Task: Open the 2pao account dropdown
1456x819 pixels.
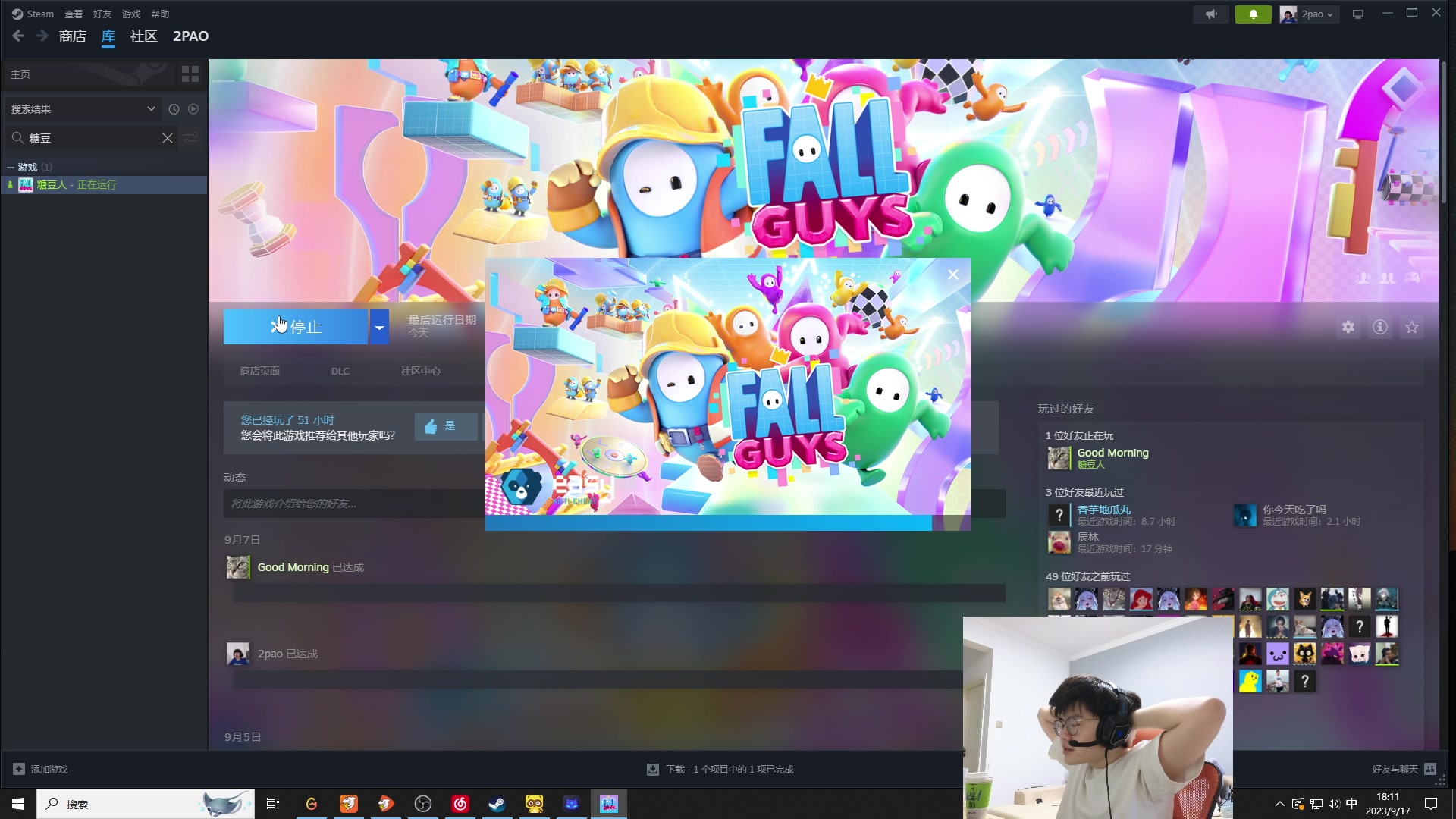Action: click(x=1310, y=14)
